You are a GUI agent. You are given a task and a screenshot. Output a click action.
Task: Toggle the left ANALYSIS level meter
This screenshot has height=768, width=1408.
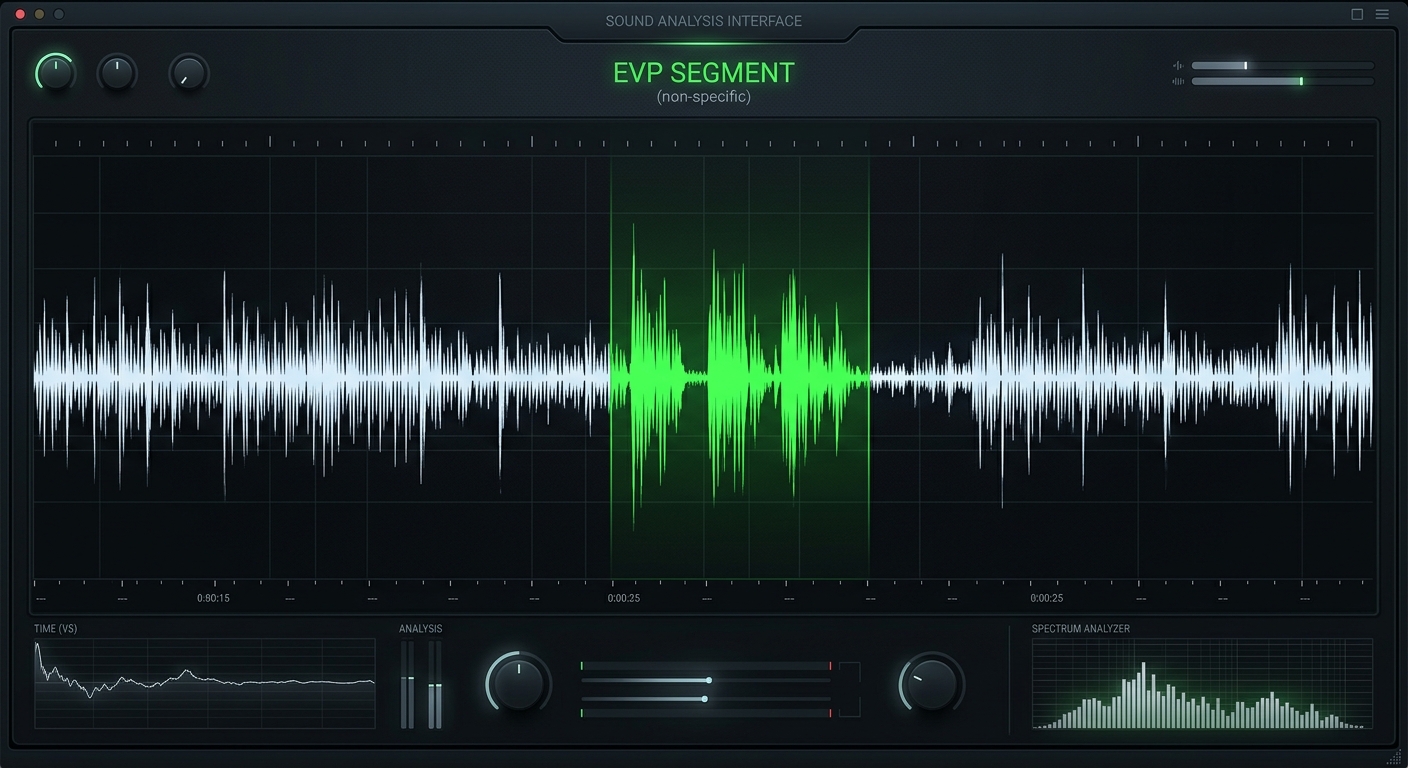tap(407, 685)
